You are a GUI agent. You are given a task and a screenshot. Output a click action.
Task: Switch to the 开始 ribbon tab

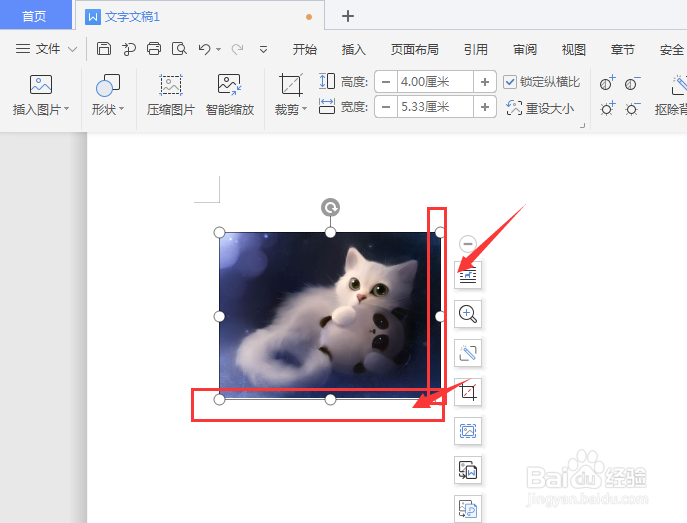[305, 49]
